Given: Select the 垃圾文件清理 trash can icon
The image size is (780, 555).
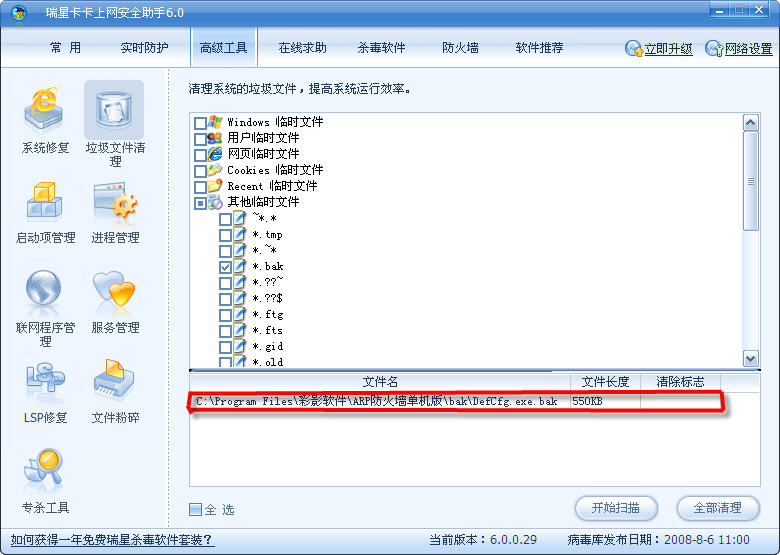Looking at the screenshot, I should click(x=114, y=110).
